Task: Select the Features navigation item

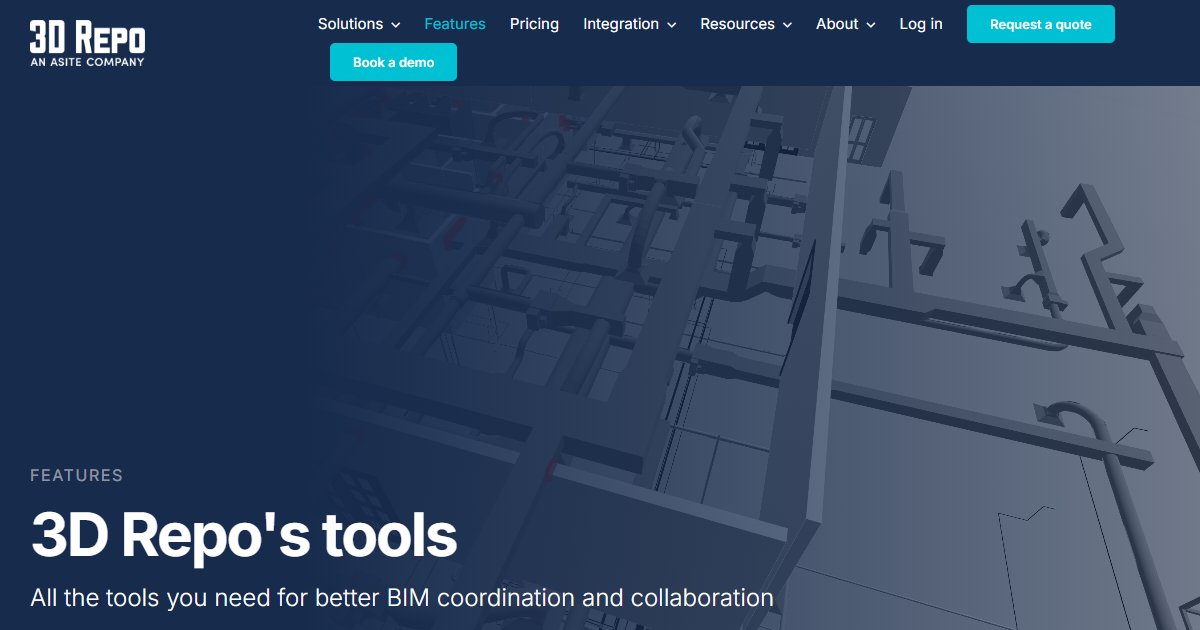Action: click(455, 23)
